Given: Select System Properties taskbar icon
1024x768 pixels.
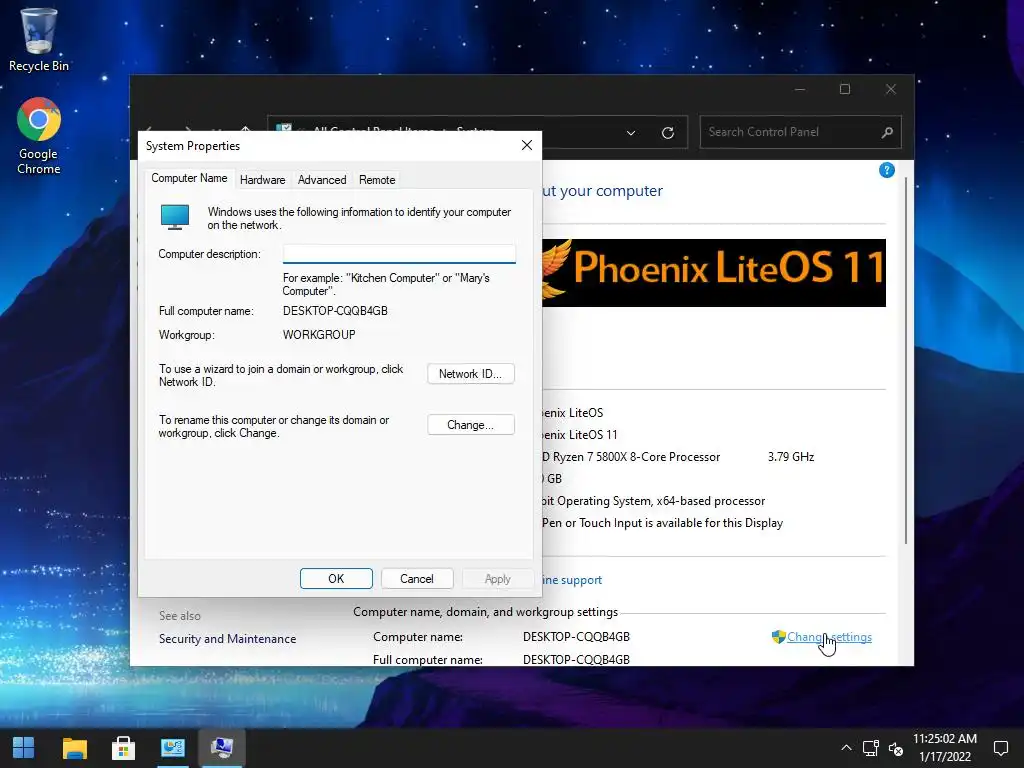Looking at the screenshot, I should click(222, 748).
